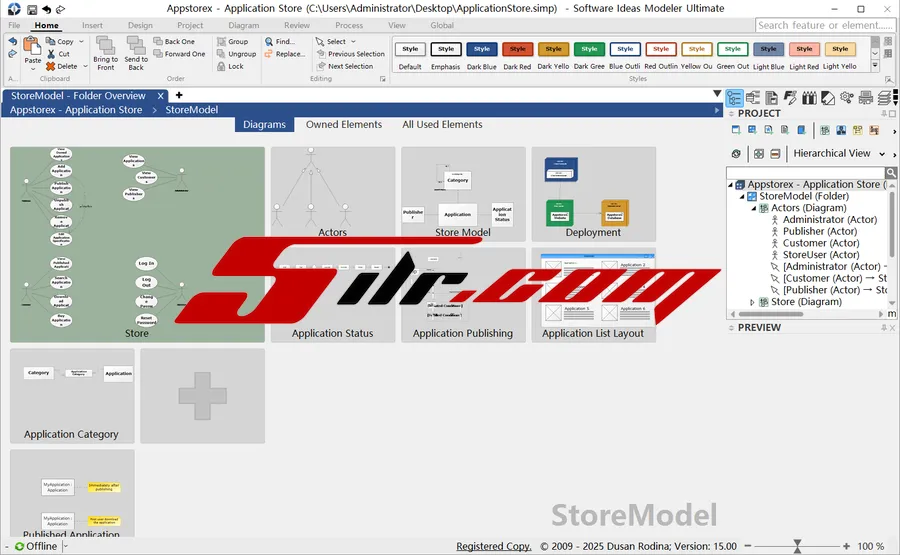The height and width of the screenshot is (555, 900).
Task: Open the All Used Elements tab
Action: [x=442, y=125]
